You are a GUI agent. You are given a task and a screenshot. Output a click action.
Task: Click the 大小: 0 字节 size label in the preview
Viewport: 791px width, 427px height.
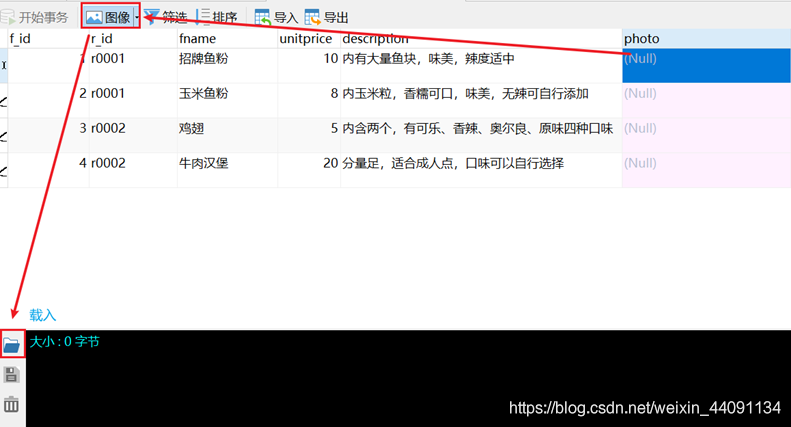click(65, 342)
